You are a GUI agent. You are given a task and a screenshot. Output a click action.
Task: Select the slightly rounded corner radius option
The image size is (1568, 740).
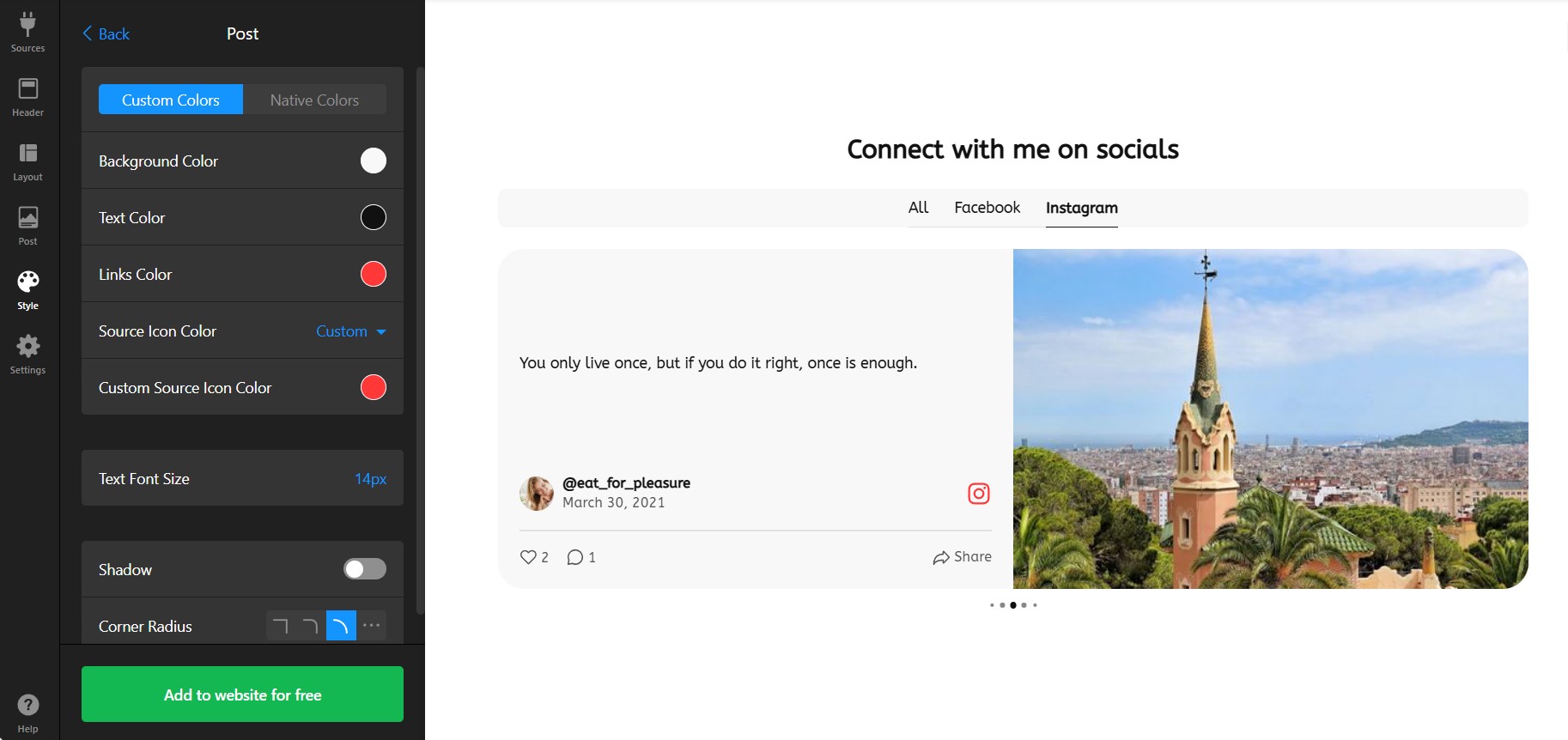tap(311, 626)
